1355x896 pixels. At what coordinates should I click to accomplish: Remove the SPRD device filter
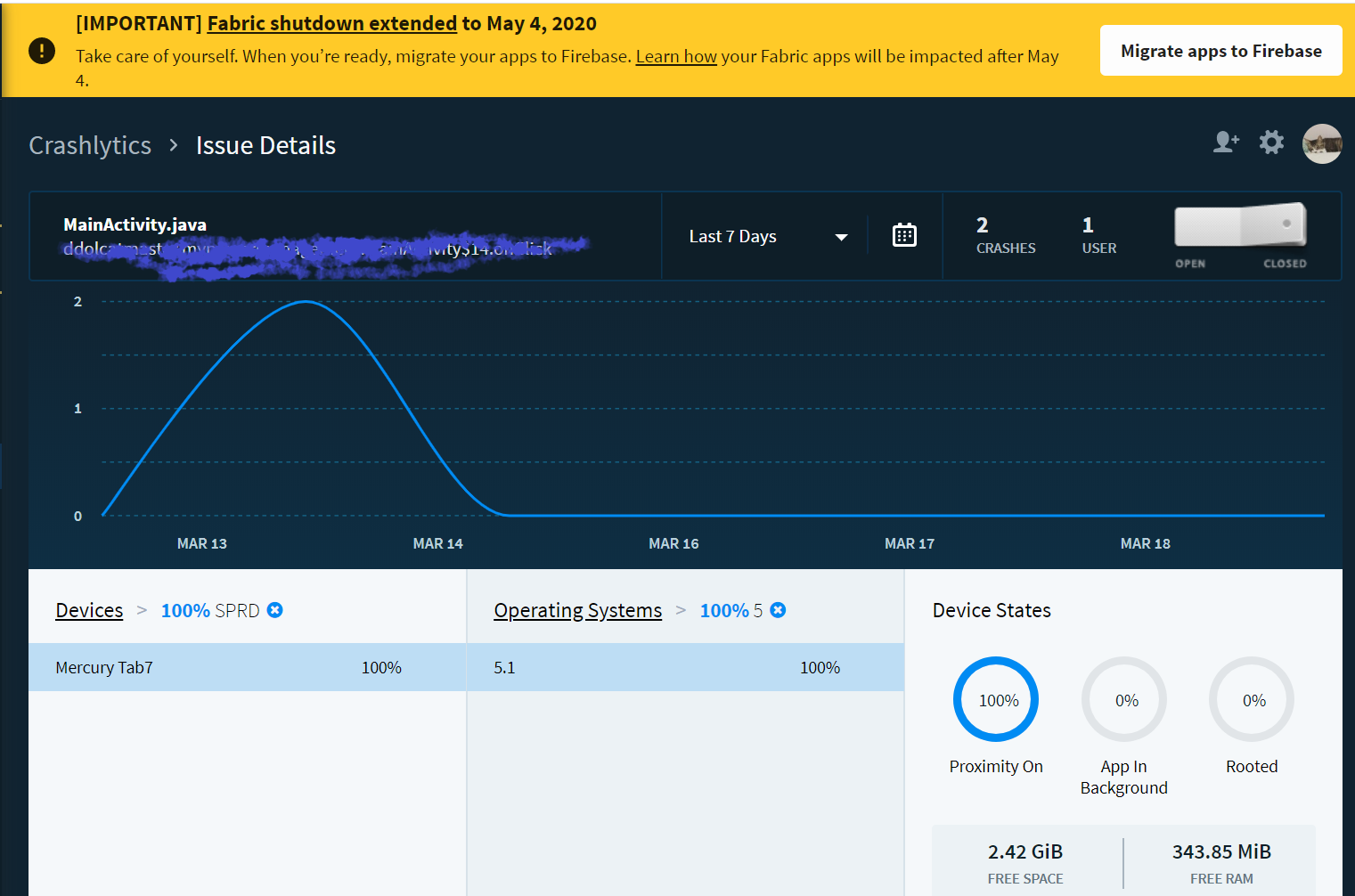[x=275, y=610]
